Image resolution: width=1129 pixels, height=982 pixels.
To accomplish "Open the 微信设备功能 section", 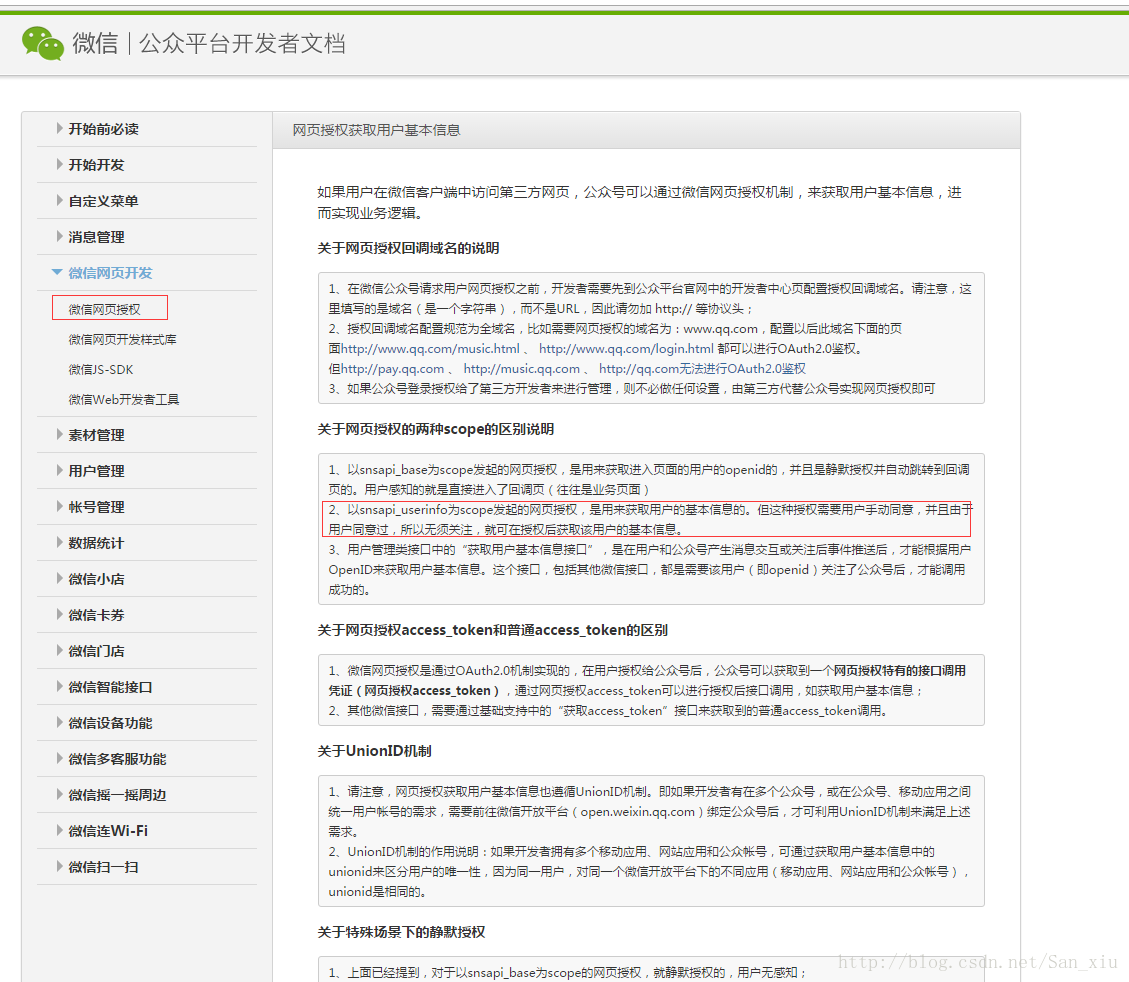I will pos(110,723).
